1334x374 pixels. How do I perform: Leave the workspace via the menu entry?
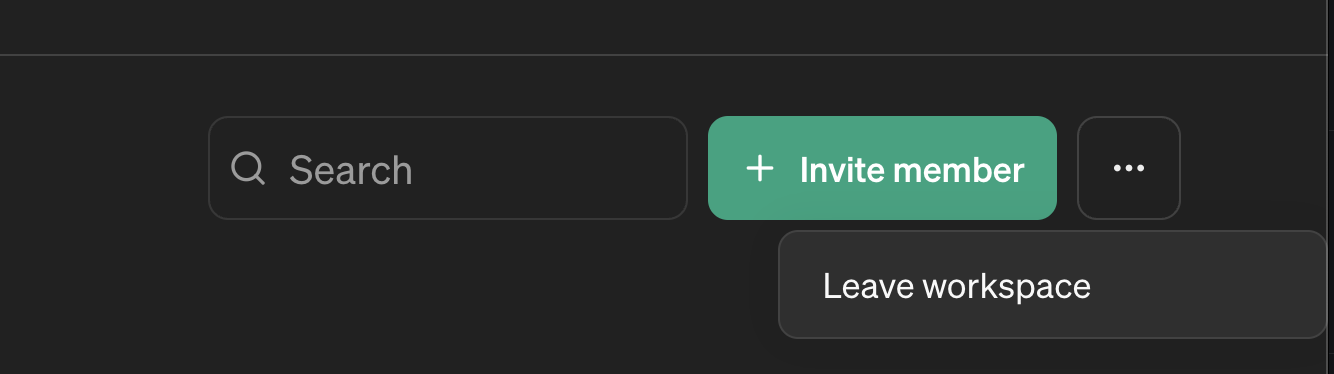point(1053,286)
